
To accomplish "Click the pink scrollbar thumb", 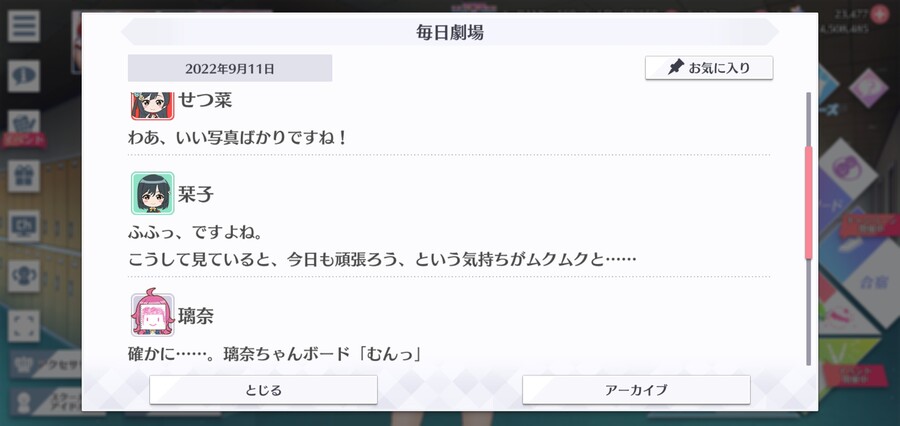I will click(809, 202).
